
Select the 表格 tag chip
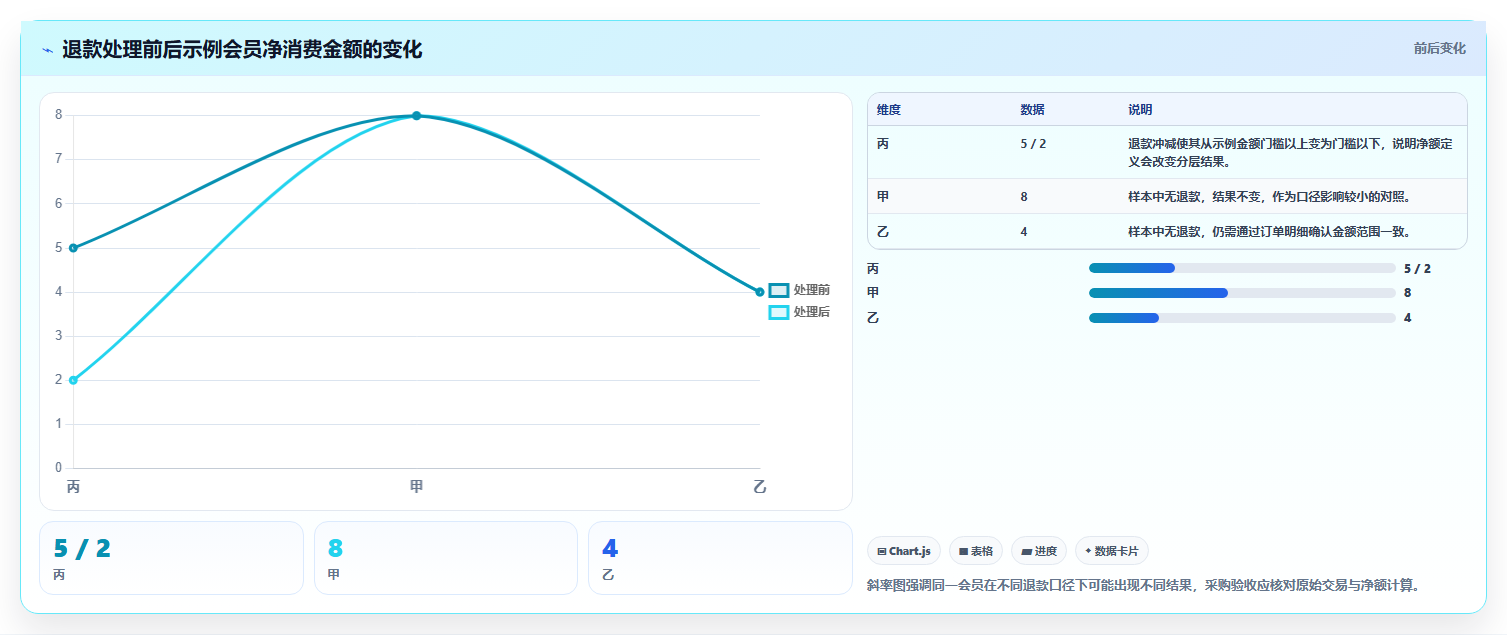(x=976, y=551)
